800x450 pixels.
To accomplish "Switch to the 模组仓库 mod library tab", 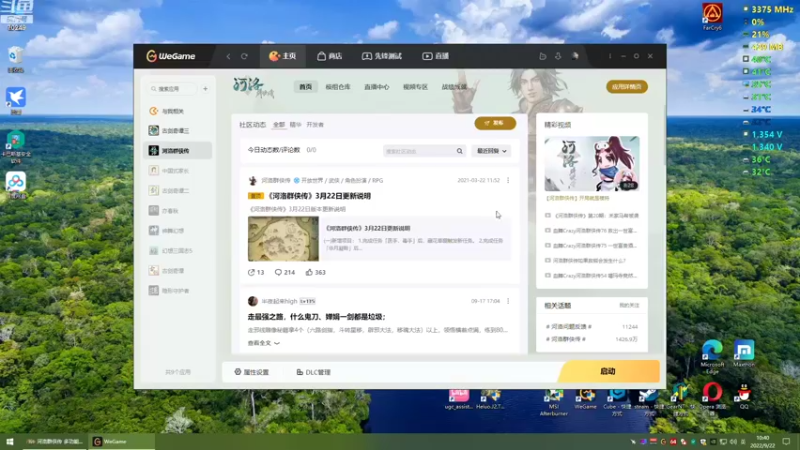I will point(338,87).
